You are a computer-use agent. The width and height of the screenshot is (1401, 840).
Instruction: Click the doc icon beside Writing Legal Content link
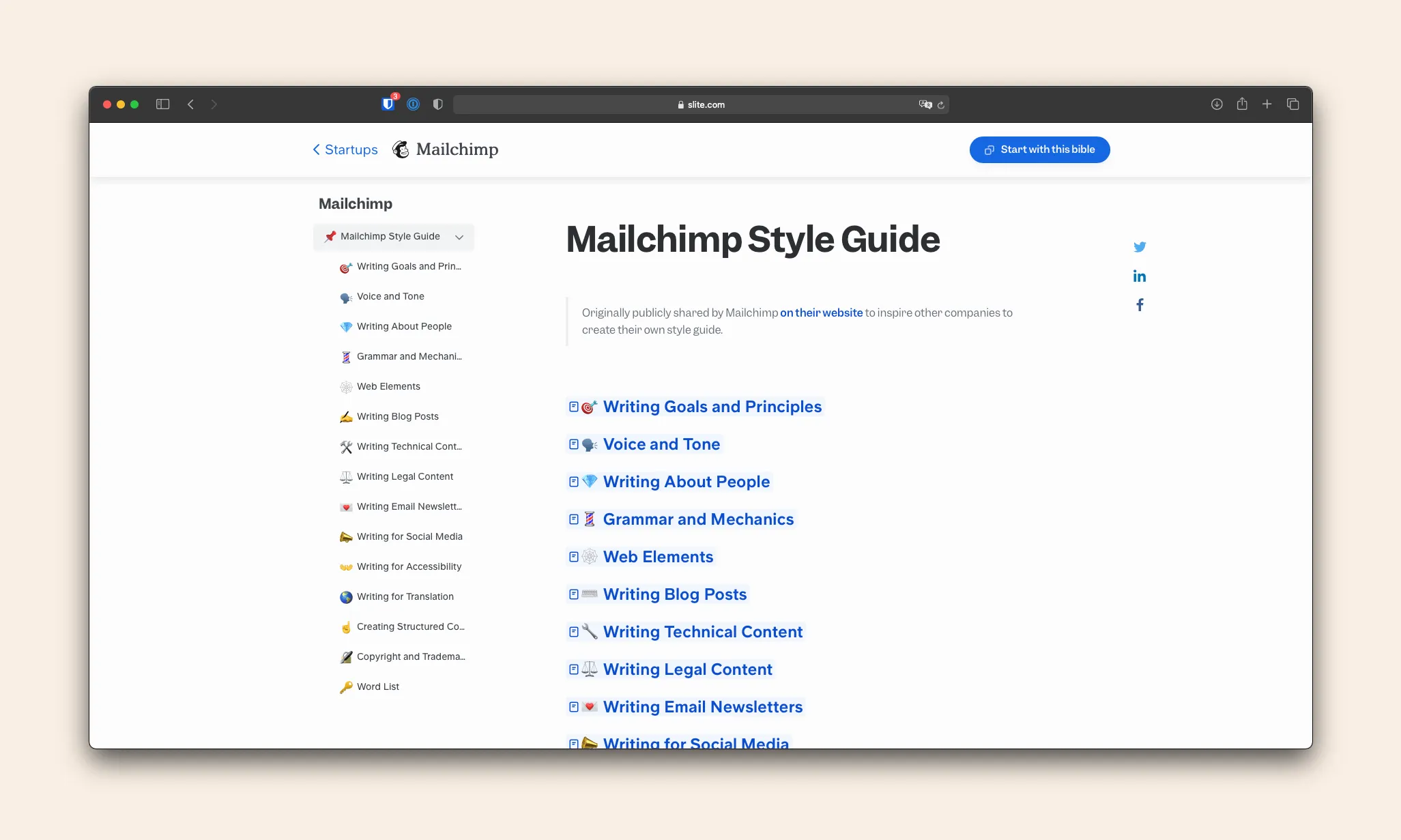pyautogui.click(x=574, y=669)
